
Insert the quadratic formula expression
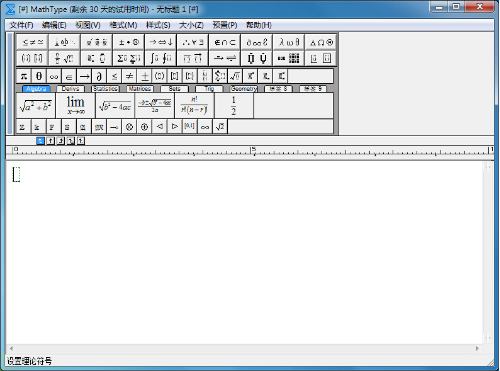(155, 106)
